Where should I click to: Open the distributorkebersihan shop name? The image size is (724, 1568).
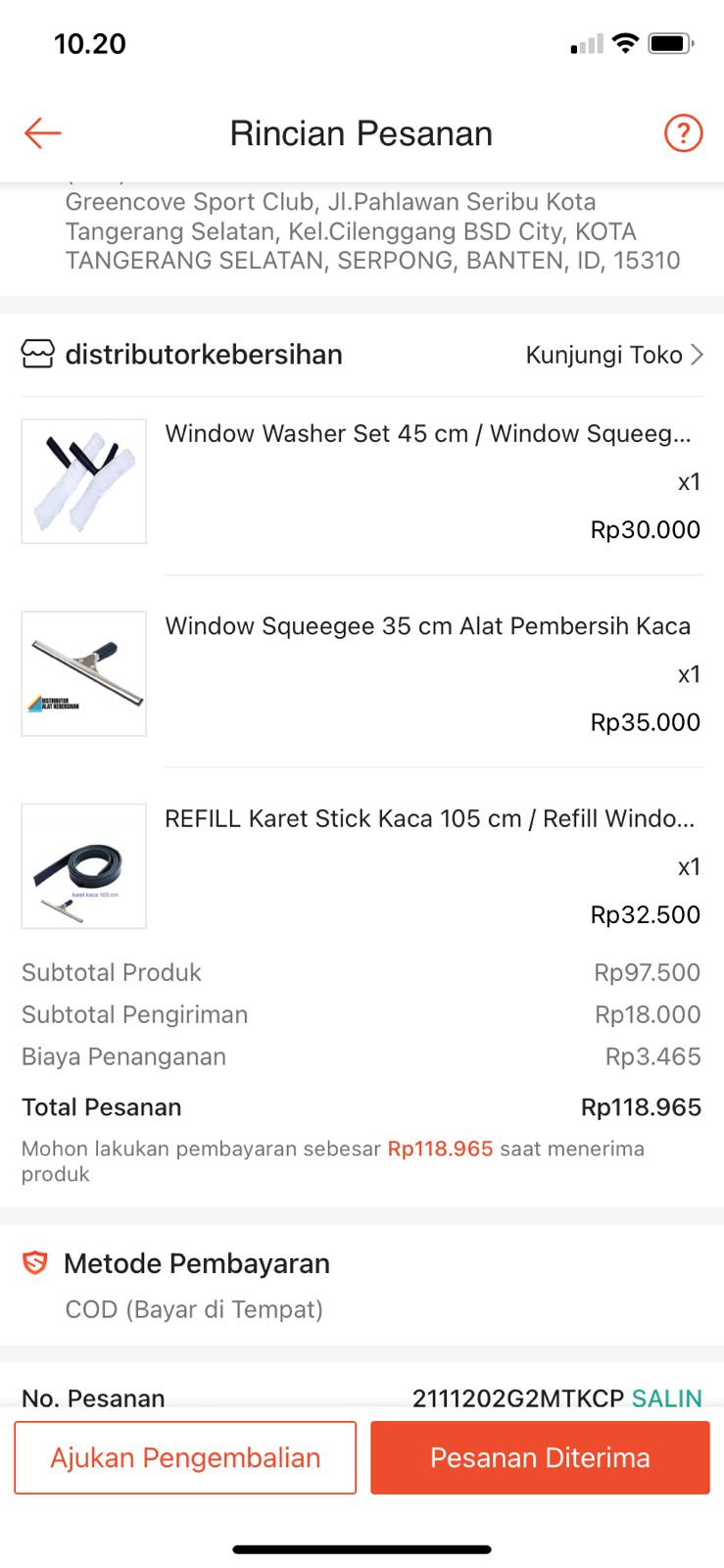204,354
